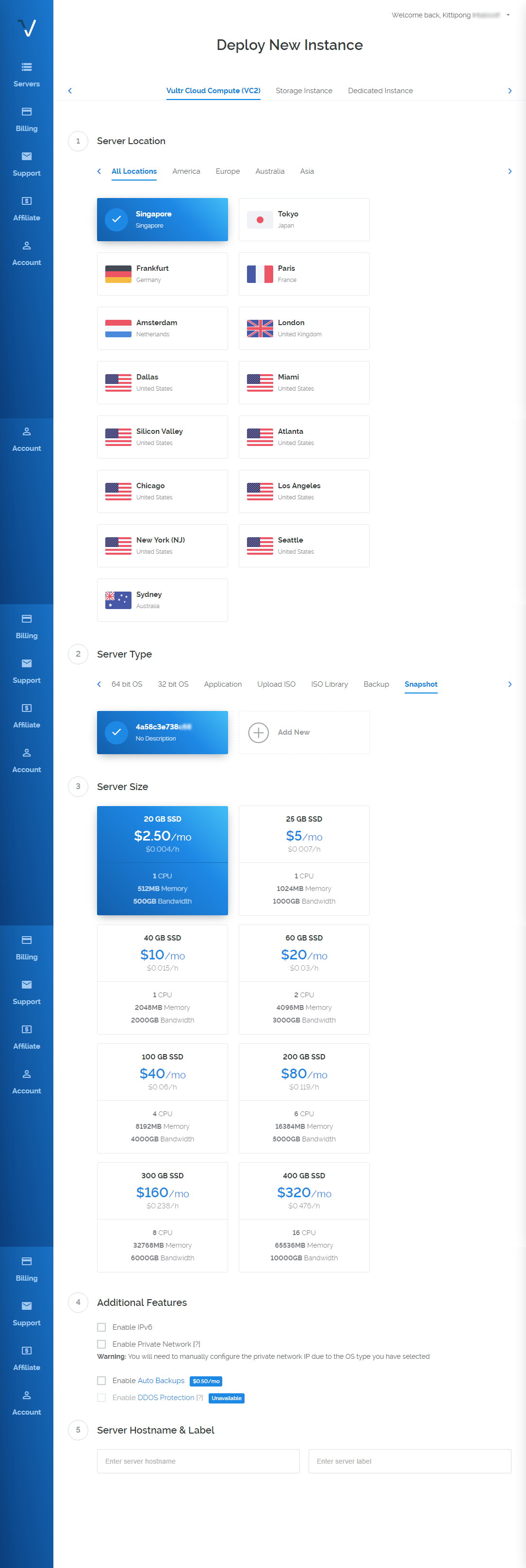Click the German flag for Frankfurt
526x1568 pixels.
click(118, 274)
